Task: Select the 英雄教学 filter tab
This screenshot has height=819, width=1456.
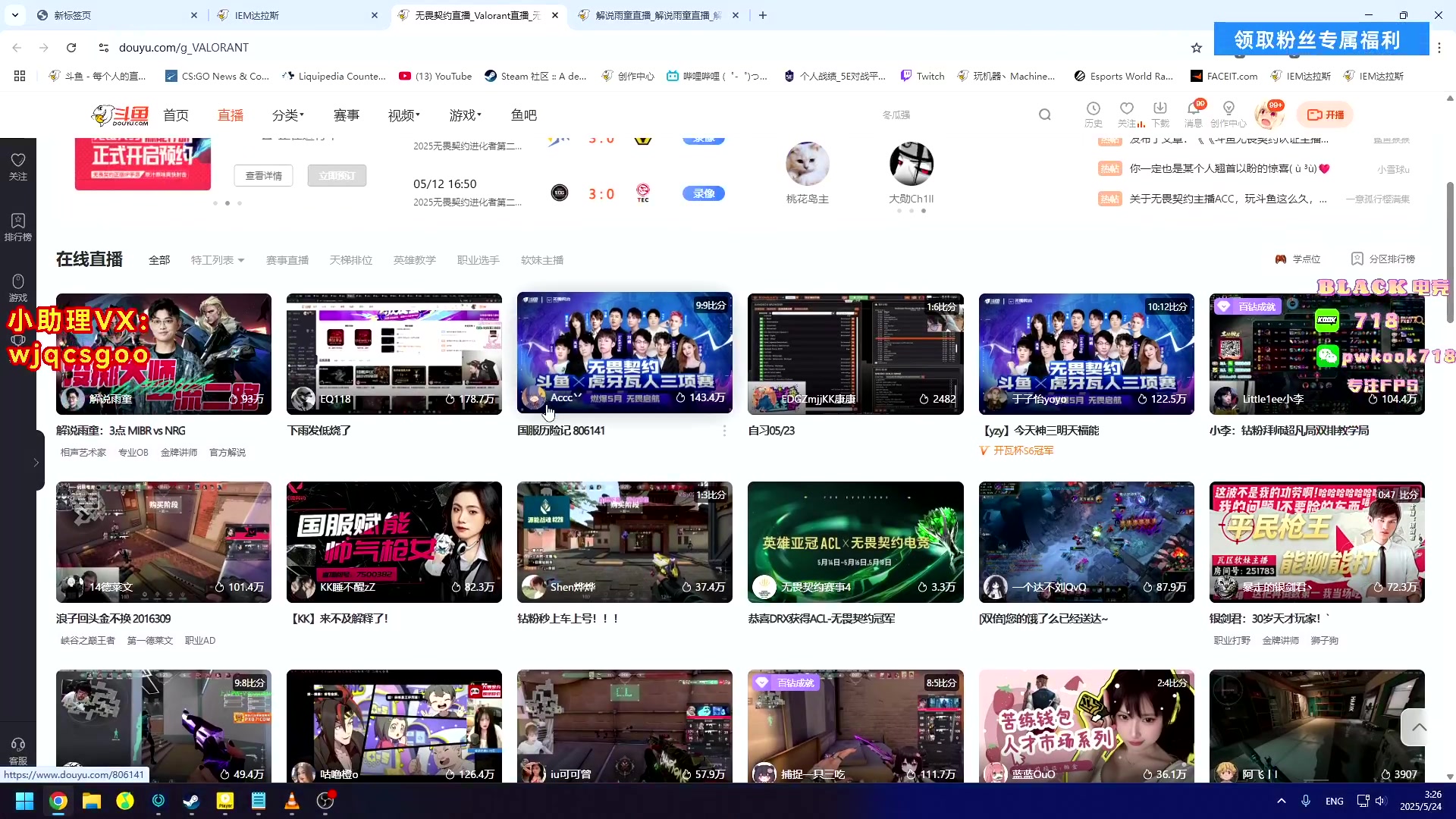Action: click(415, 260)
